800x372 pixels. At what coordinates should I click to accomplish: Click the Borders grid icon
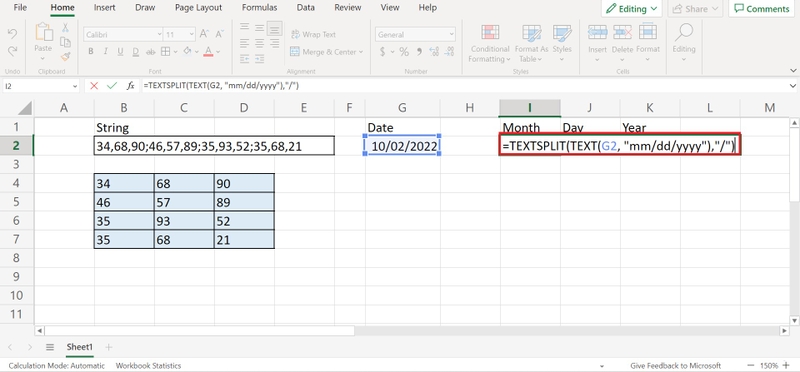point(165,52)
